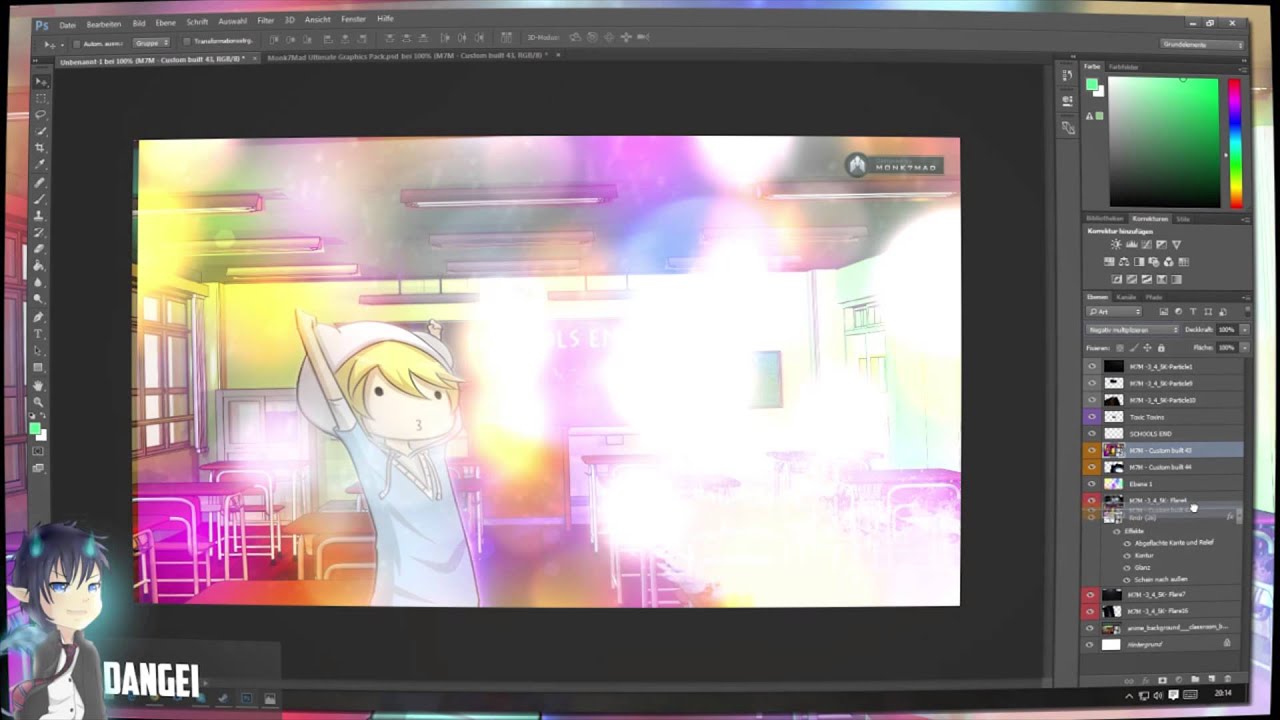Click the 3D orbit camera icon
This screenshot has height=720, width=1280.
(575, 38)
